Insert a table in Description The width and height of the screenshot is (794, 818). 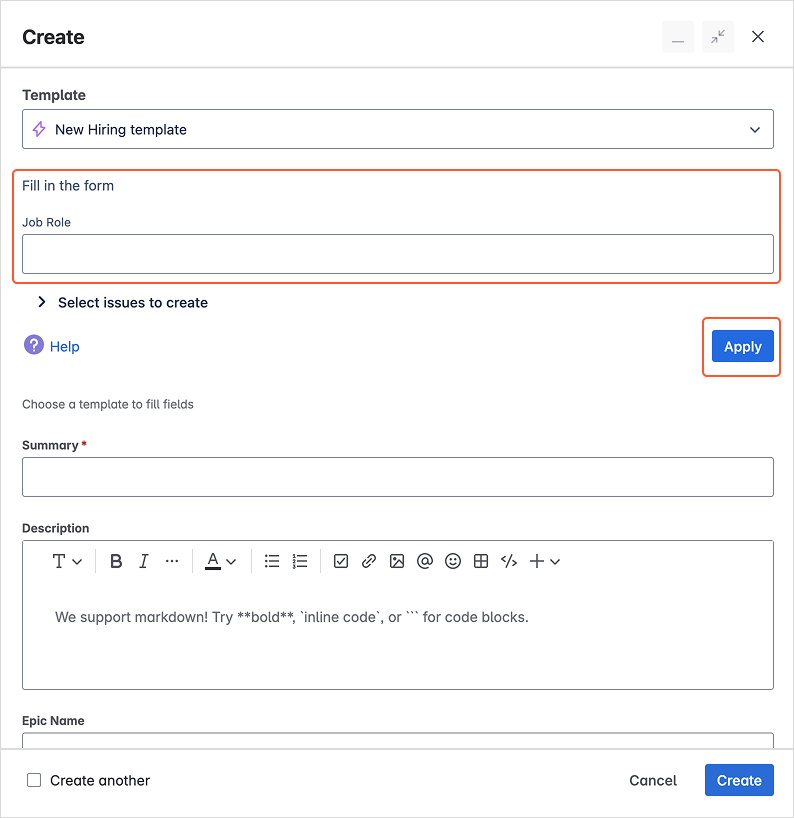coord(481,561)
